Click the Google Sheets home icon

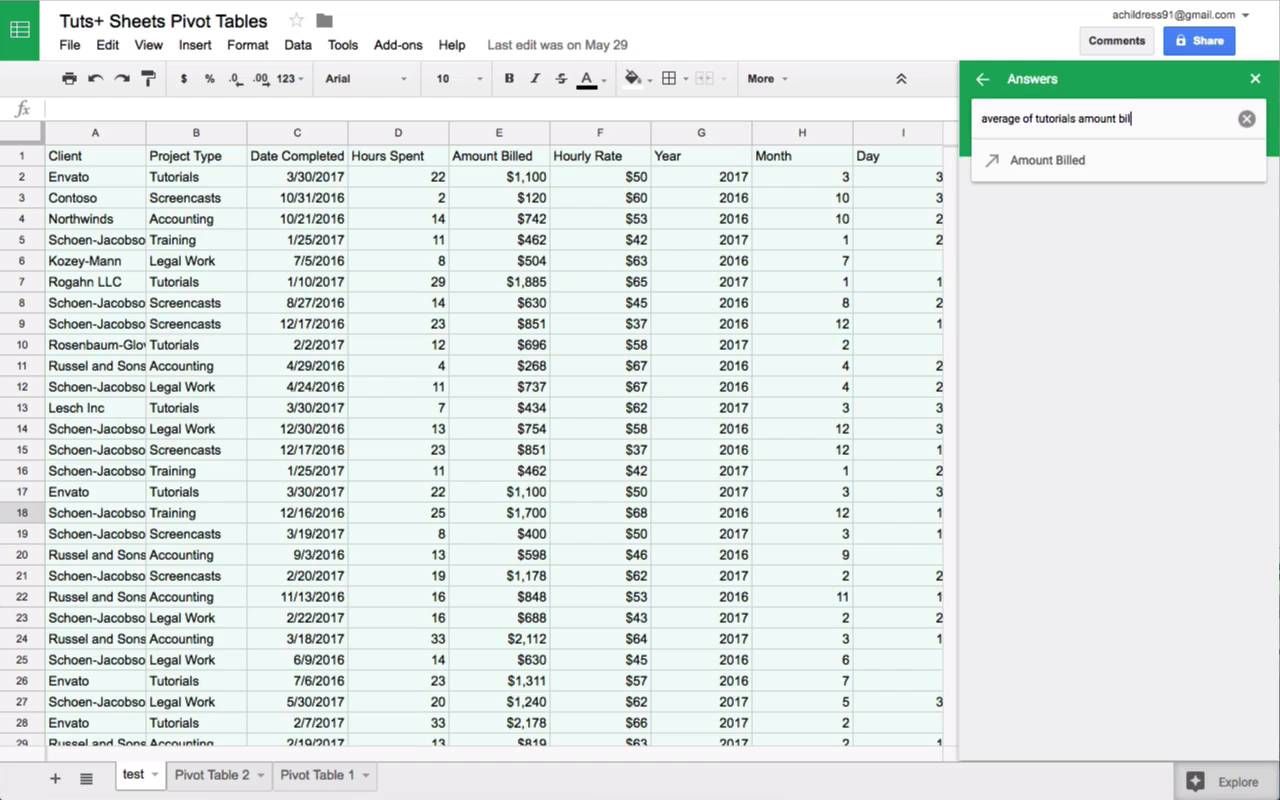[x=20, y=30]
